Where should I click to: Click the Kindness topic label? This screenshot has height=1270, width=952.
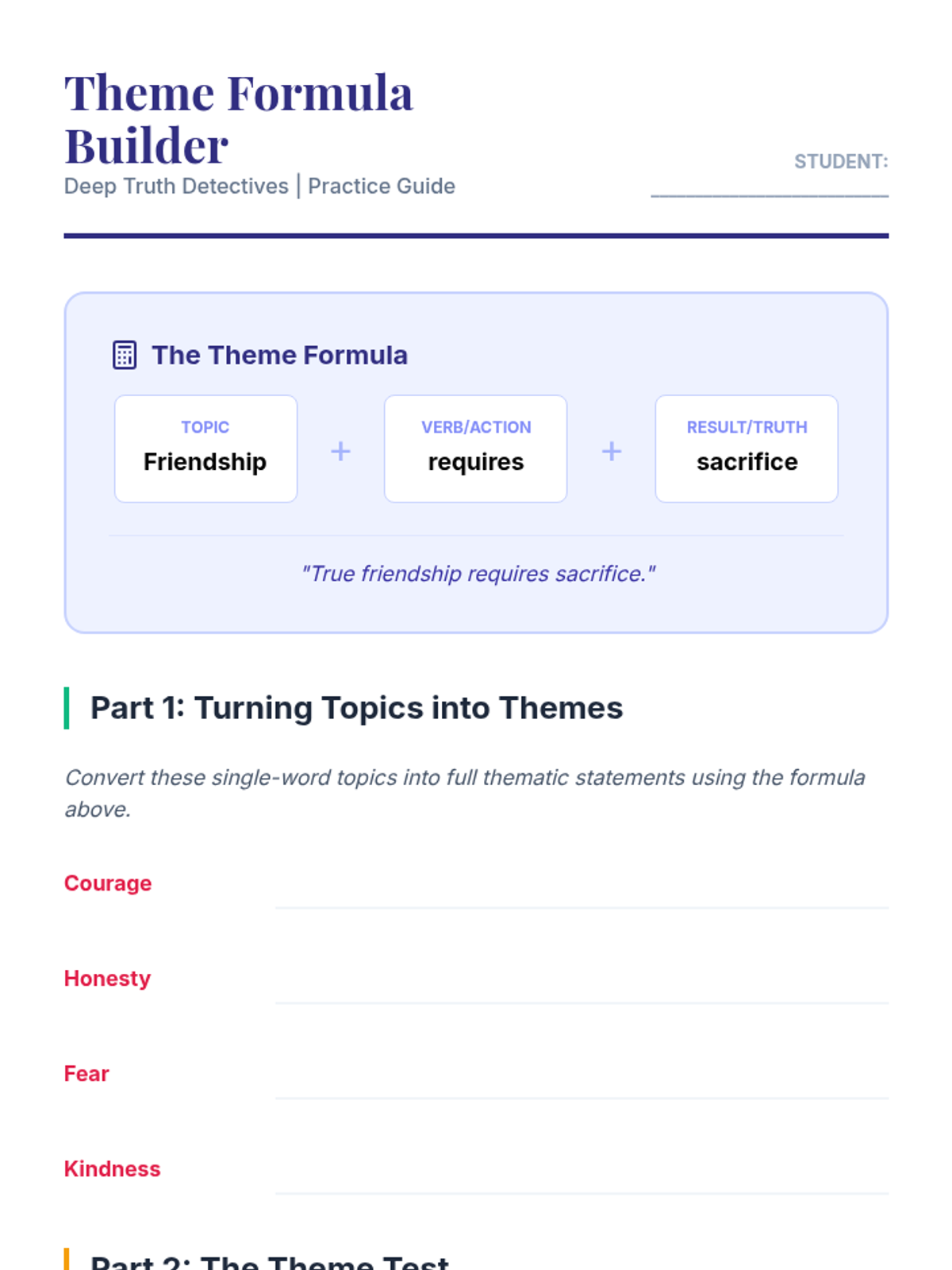click(112, 1169)
